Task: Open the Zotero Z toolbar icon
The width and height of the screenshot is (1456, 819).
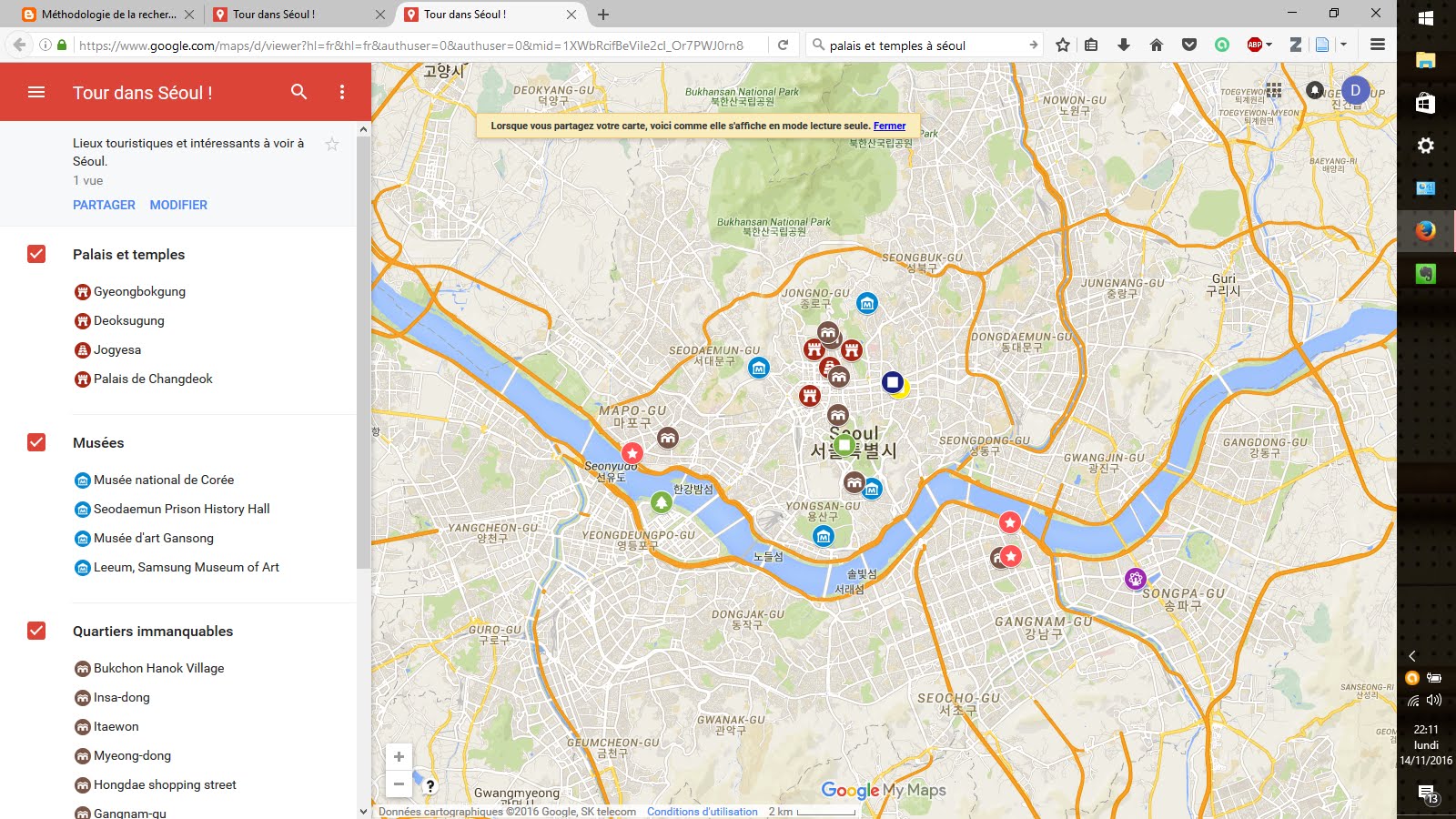Action: 1296,45
